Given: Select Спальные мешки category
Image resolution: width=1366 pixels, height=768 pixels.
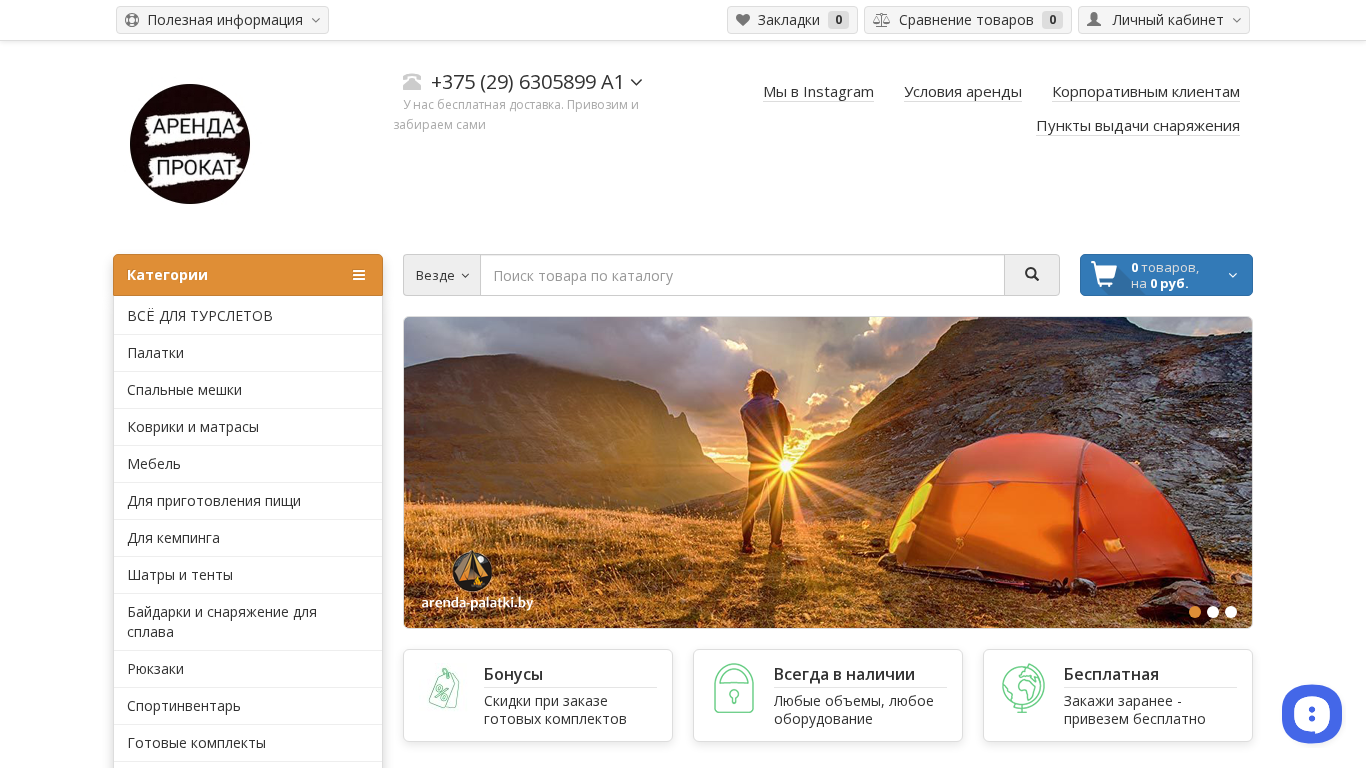Looking at the screenshot, I should tap(184, 390).
